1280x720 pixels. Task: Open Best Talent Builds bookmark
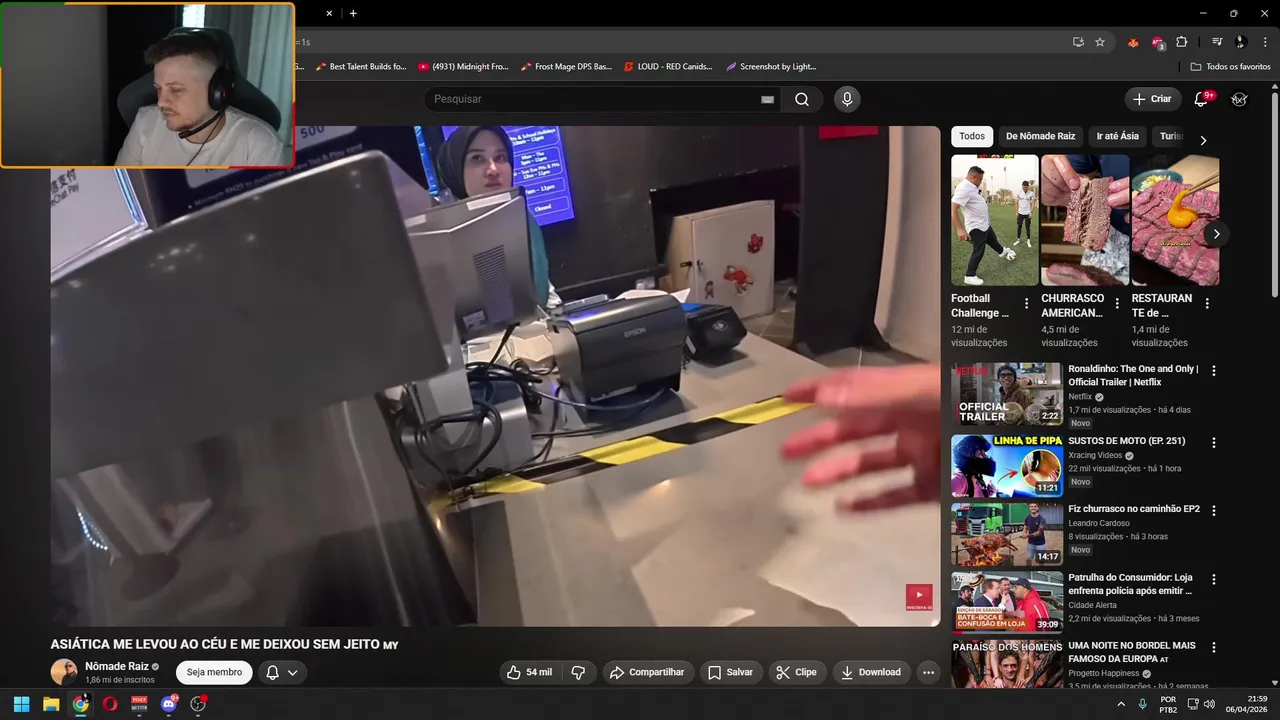tap(361, 67)
